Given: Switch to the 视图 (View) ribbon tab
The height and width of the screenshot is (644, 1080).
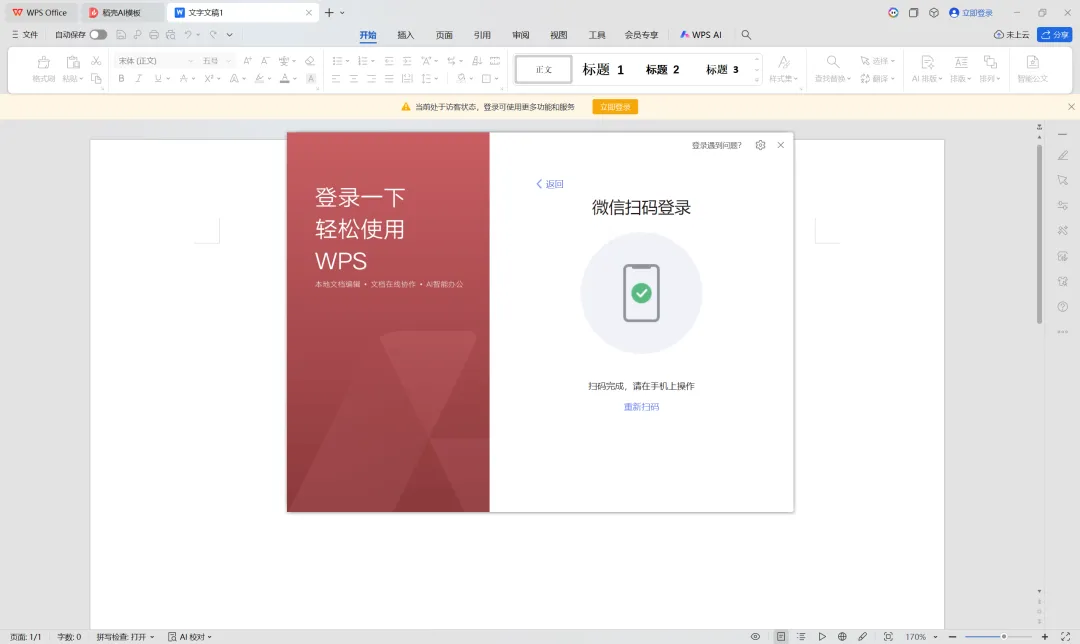Looking at the screenshot, I should click(x=559, y=34).
